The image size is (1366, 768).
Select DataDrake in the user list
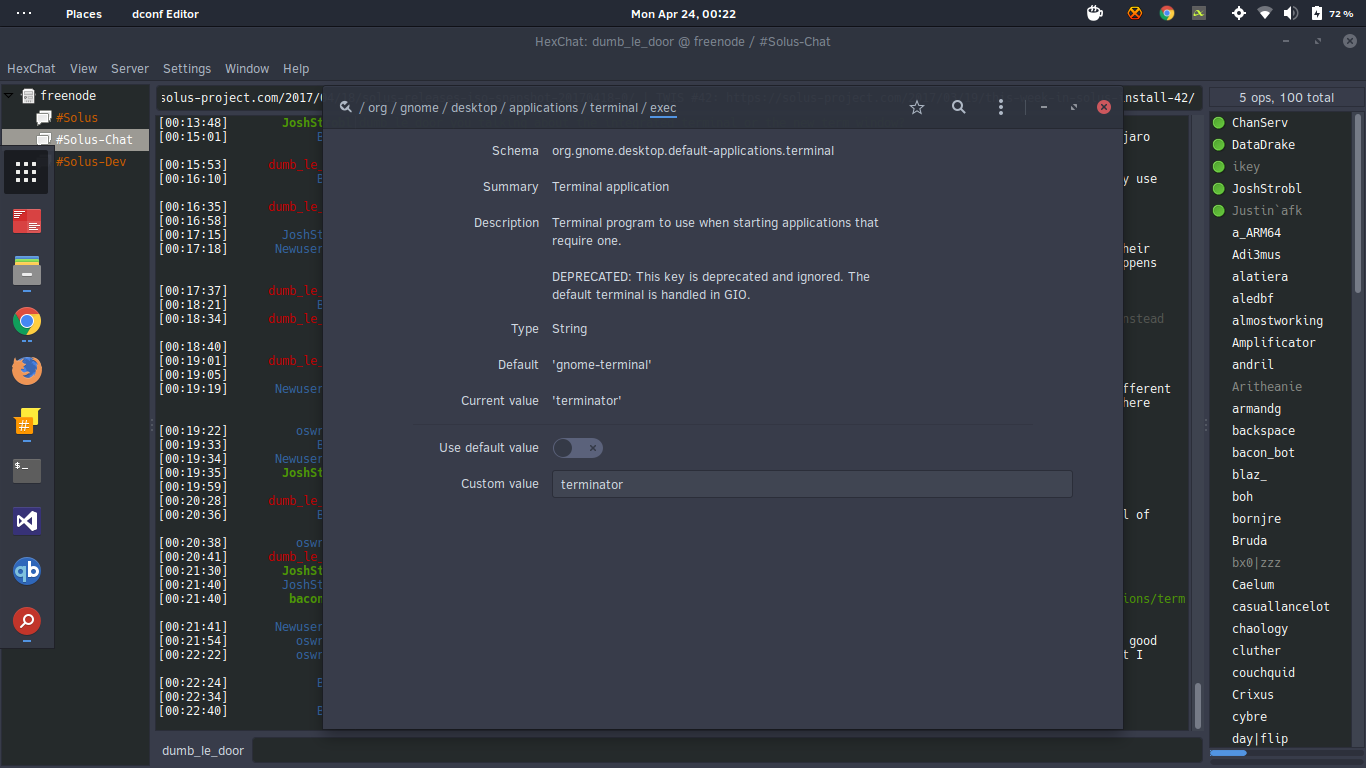(1263, 145)
